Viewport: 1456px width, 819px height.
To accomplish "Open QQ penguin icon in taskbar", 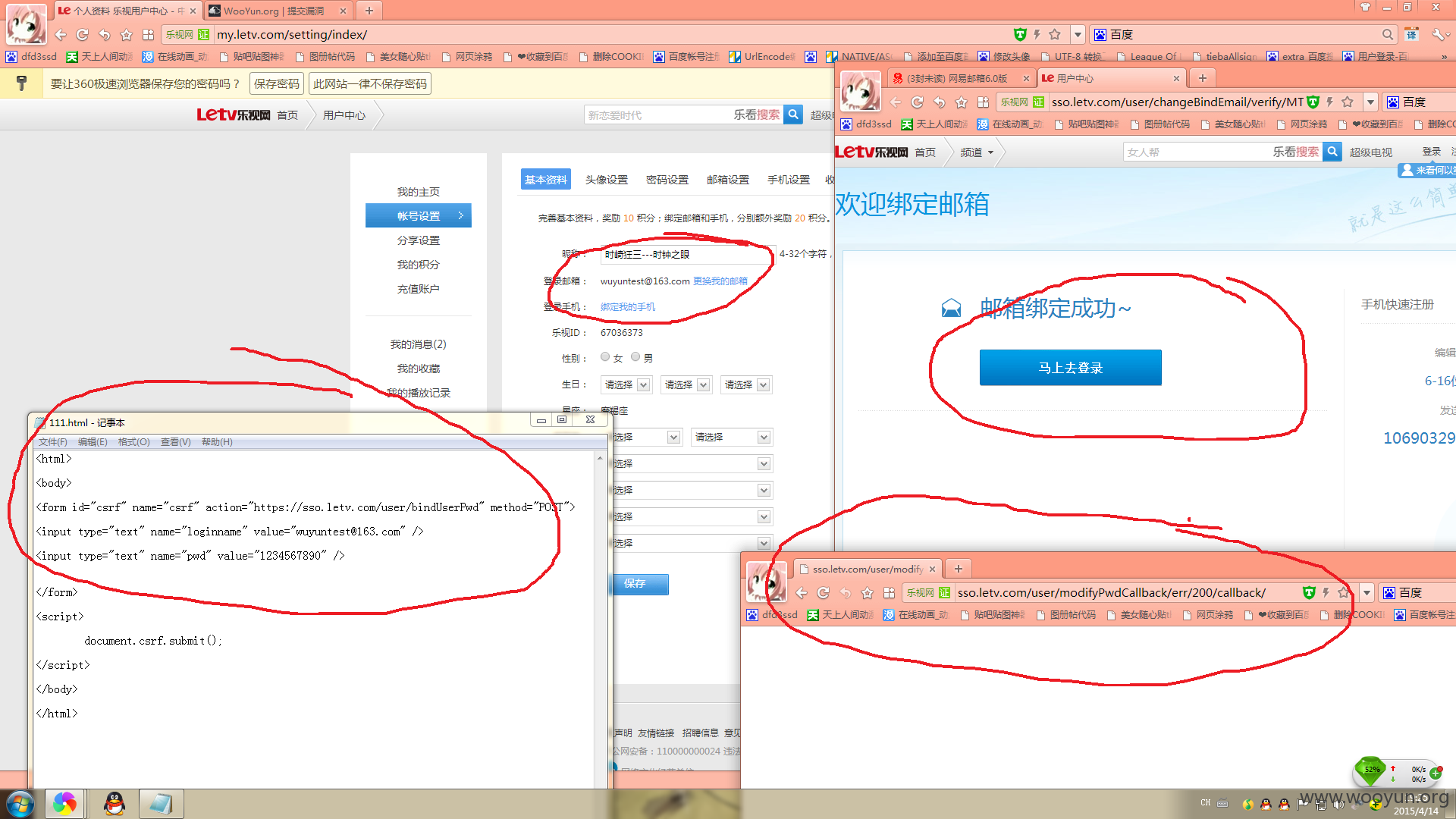I will tap(115, 804).
